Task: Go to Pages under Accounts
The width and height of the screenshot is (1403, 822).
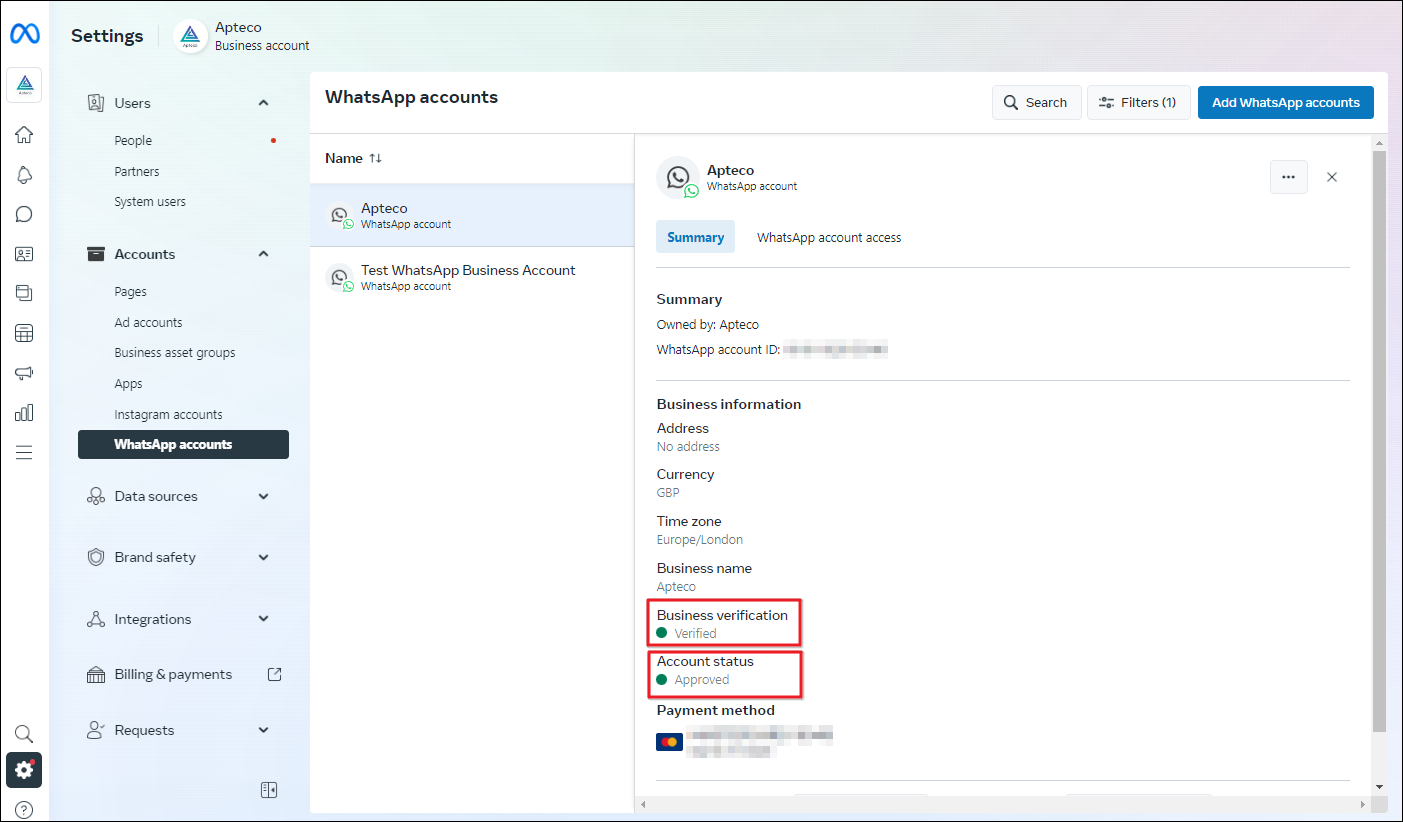Action: (130, 292)
